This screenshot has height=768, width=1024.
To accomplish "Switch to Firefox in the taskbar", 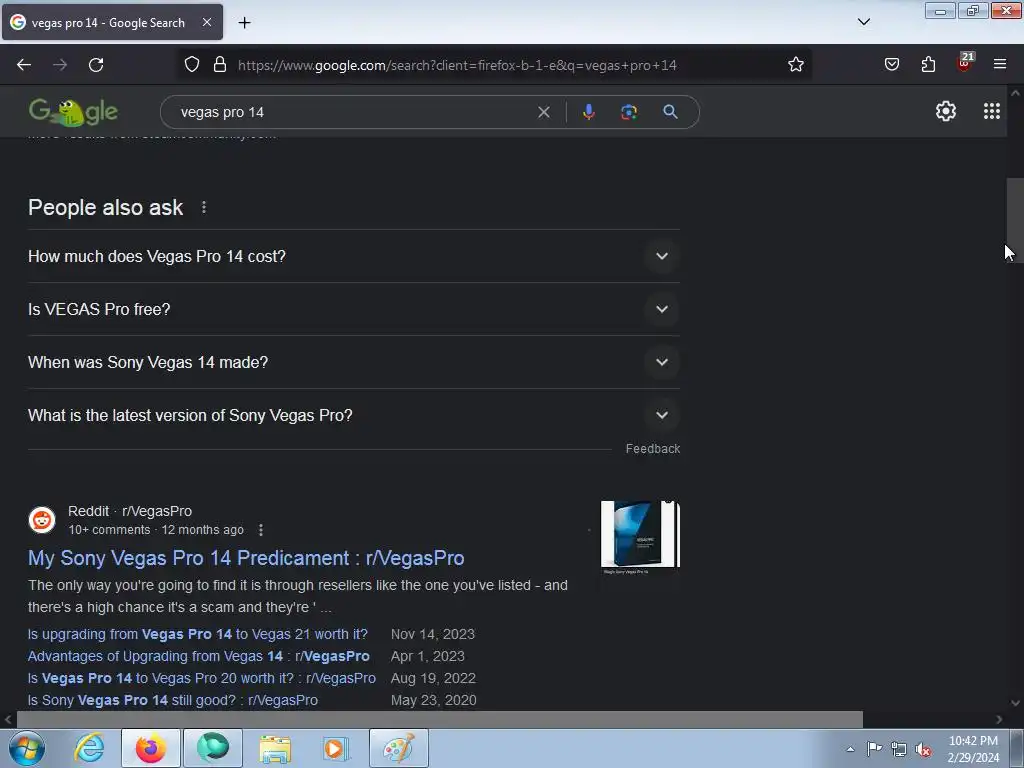I will click(150, 748).
